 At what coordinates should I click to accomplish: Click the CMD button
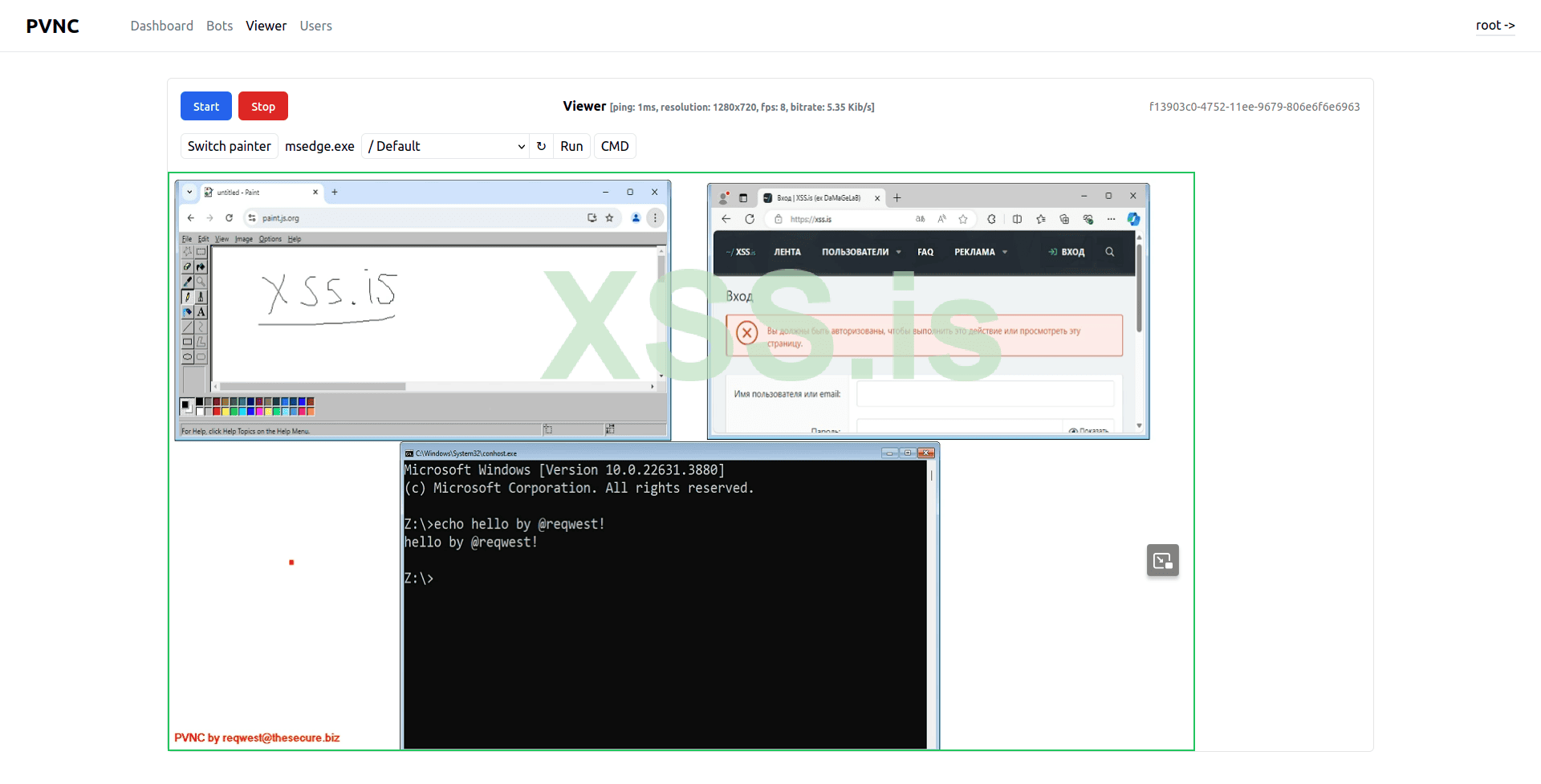coord(615,146)
